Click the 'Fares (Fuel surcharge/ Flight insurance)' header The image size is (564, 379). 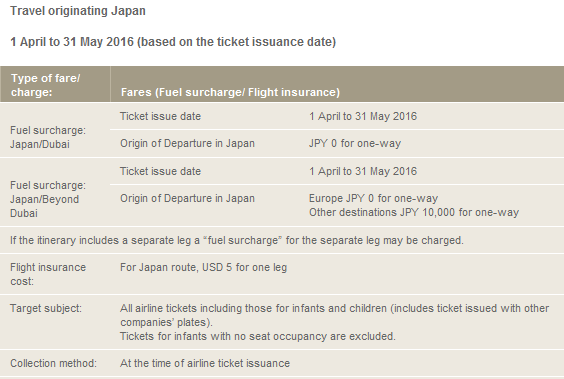click(x=230, y=92)
